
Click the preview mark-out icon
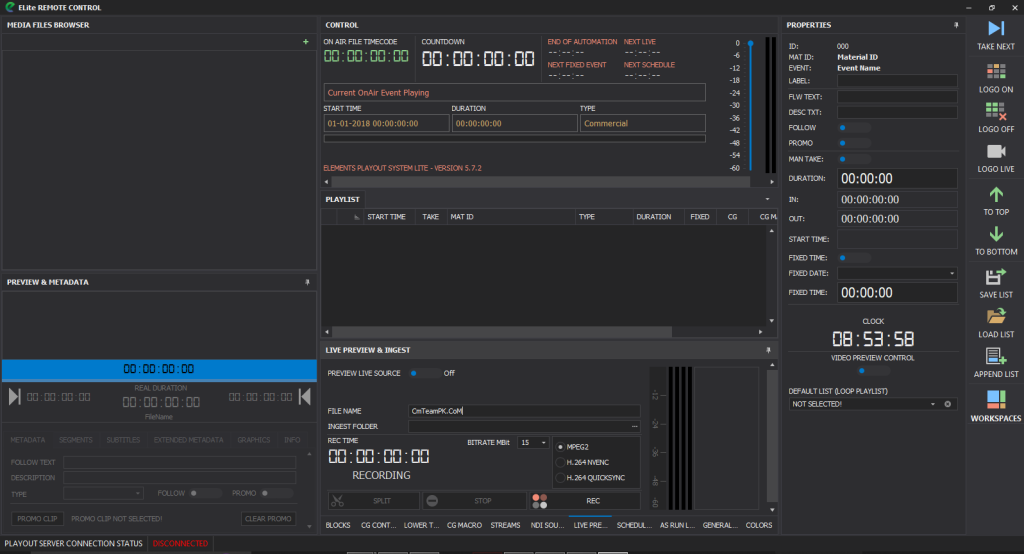tap(304, 397)
